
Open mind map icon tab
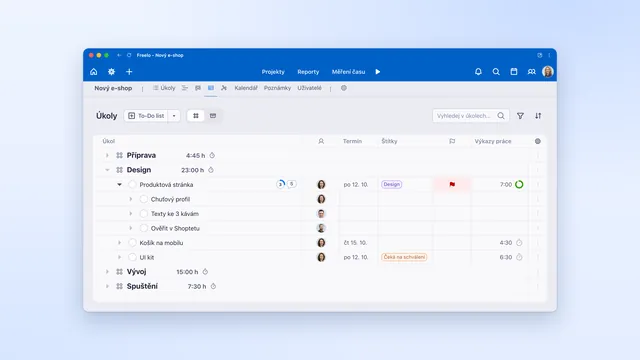tap(224, 88)
